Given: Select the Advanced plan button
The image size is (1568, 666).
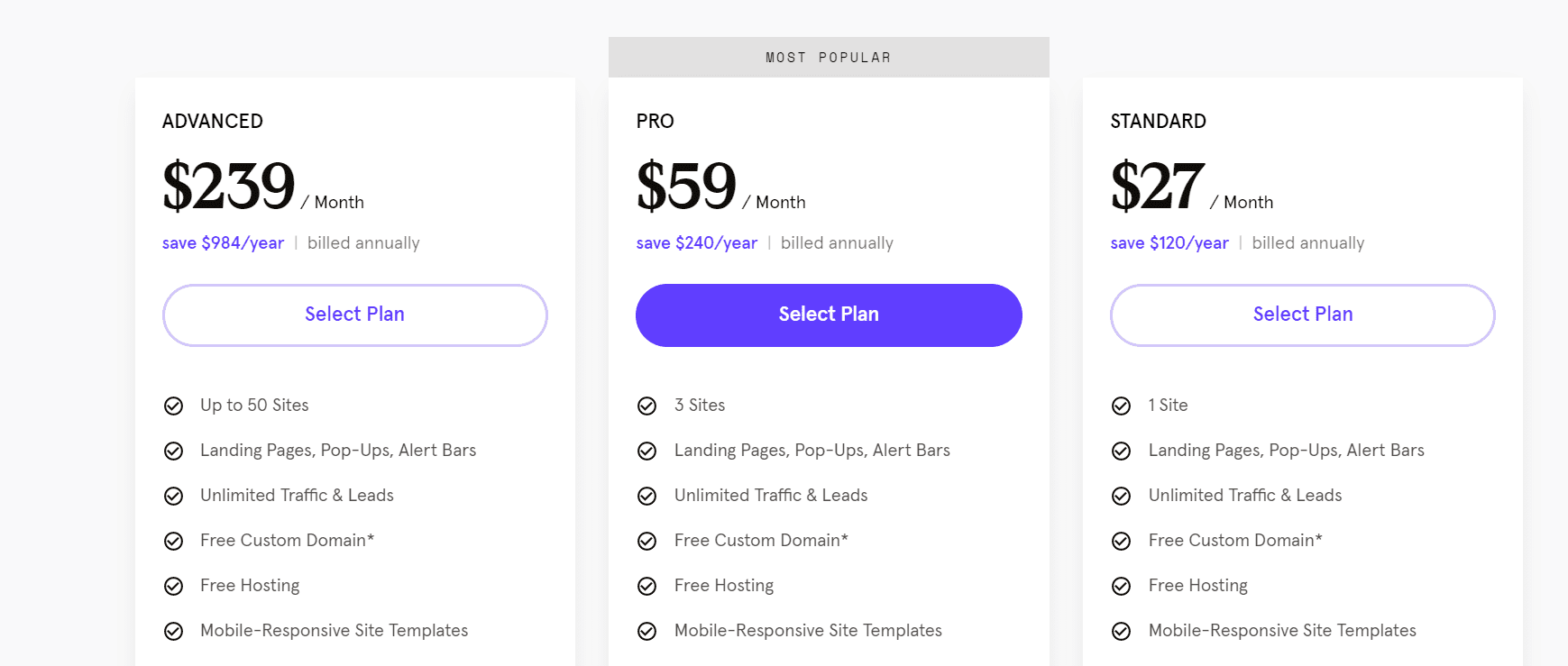Looking at the screenshot, I should click(354, 315).
